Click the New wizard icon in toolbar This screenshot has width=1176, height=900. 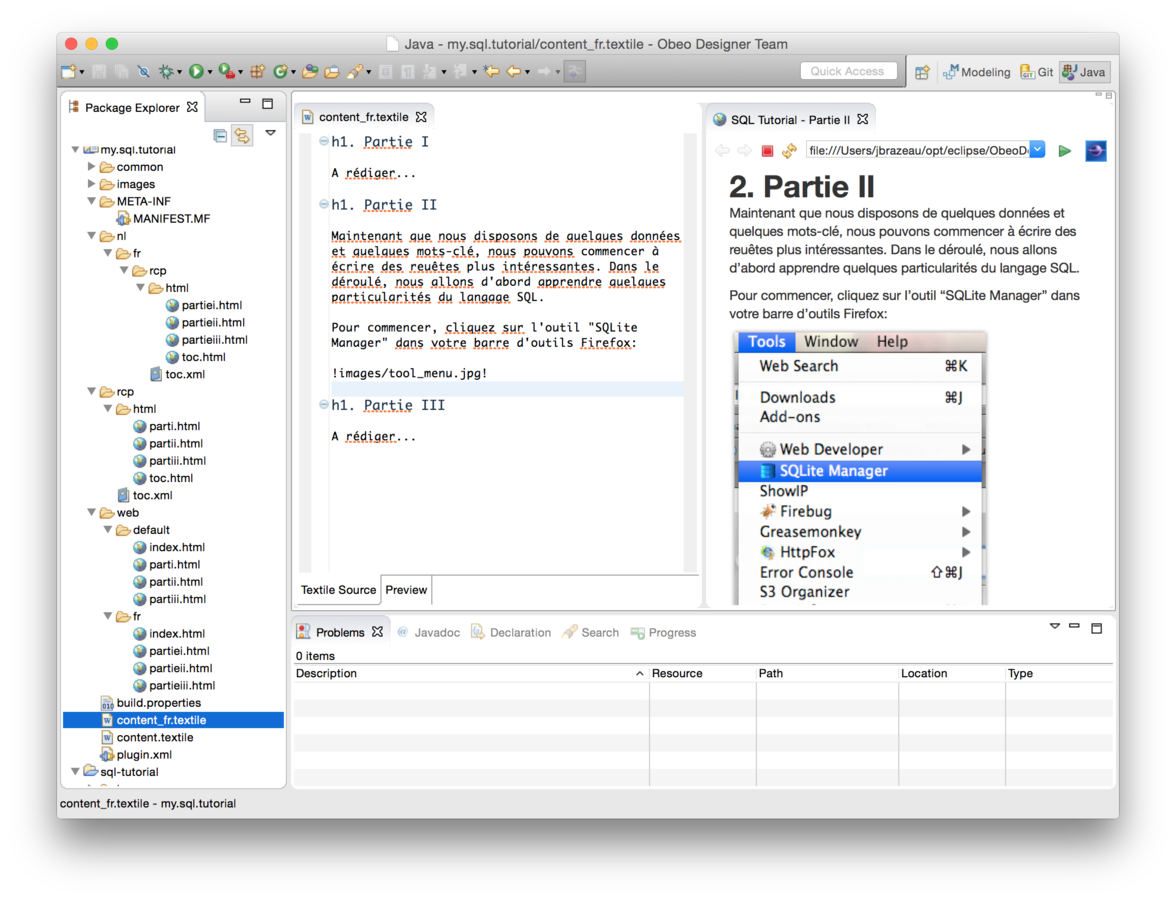pos(69,71)
